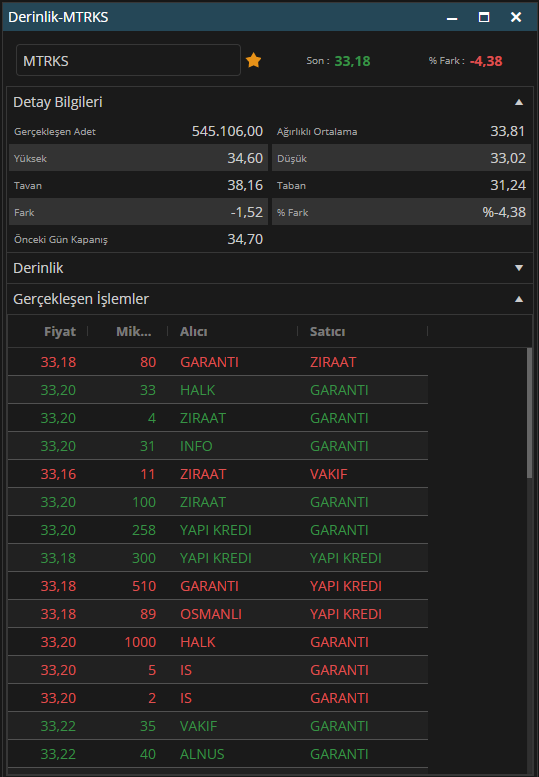
Task: Select trade row with quantity 80
Action: click(218, 362)
